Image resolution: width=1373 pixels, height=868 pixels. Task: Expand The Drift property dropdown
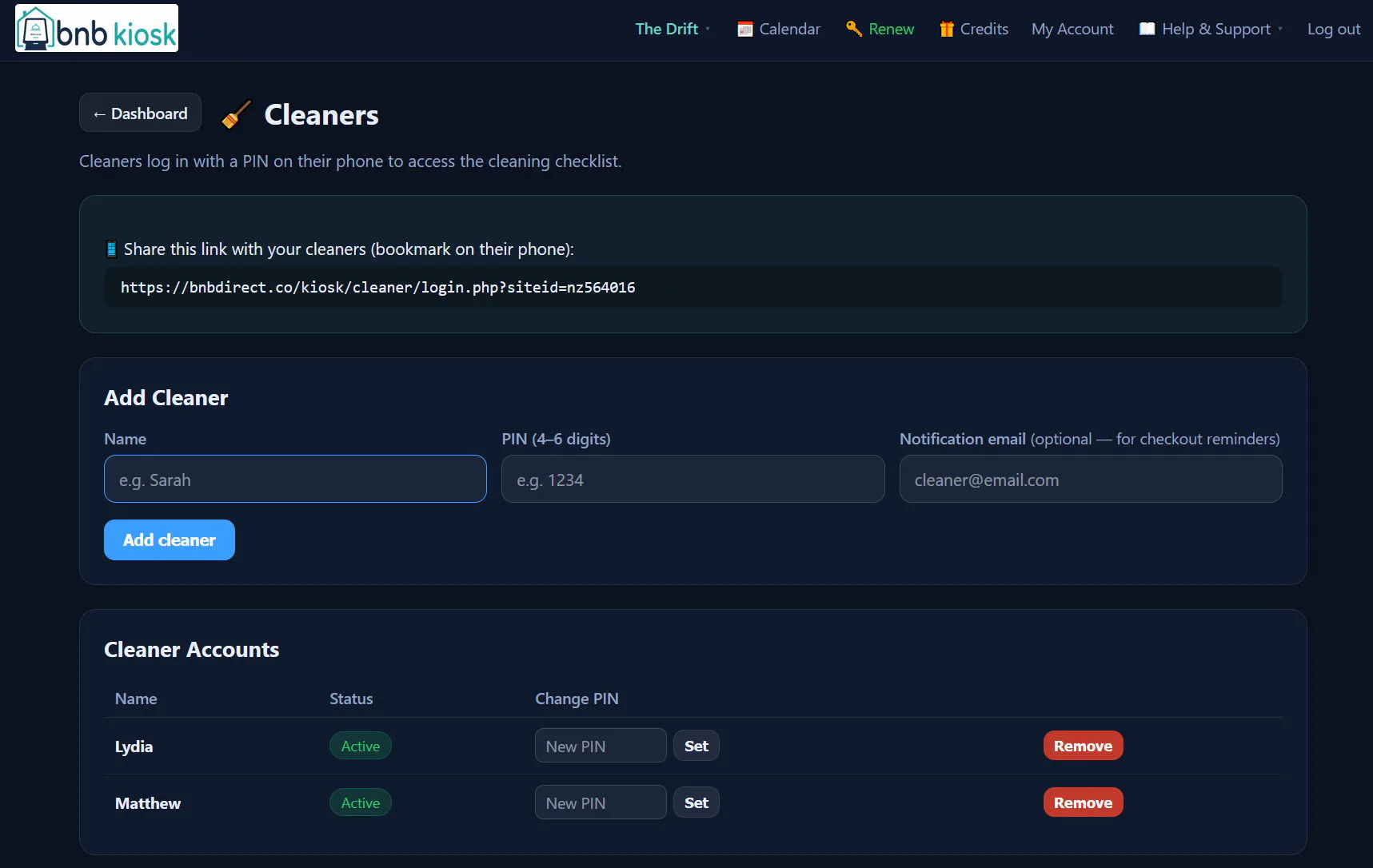point(673,29)
